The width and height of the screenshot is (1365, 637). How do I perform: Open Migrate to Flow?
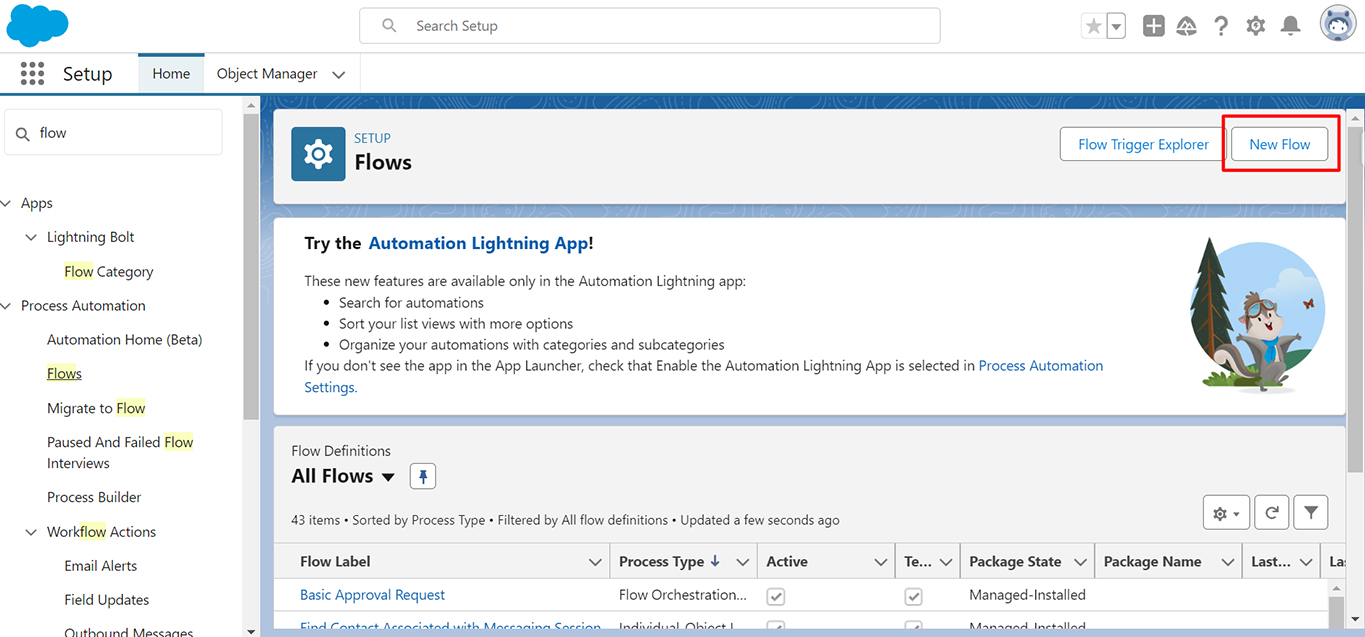(96, 408)
